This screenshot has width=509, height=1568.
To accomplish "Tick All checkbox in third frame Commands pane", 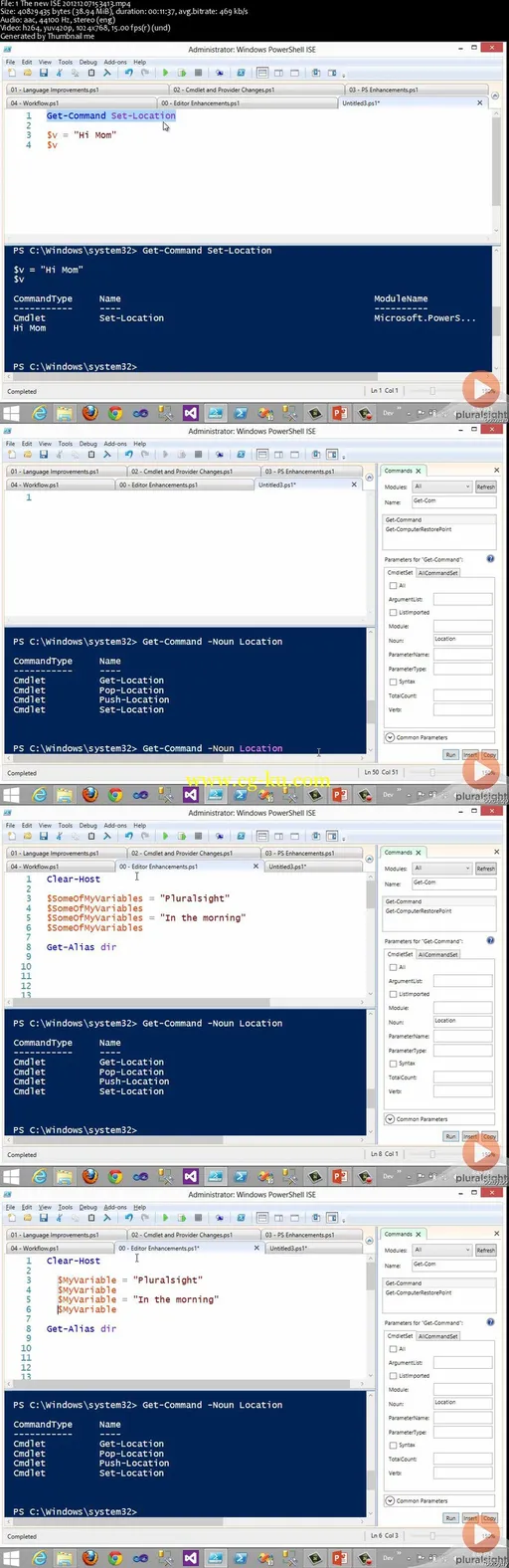I will click(393, 967).
